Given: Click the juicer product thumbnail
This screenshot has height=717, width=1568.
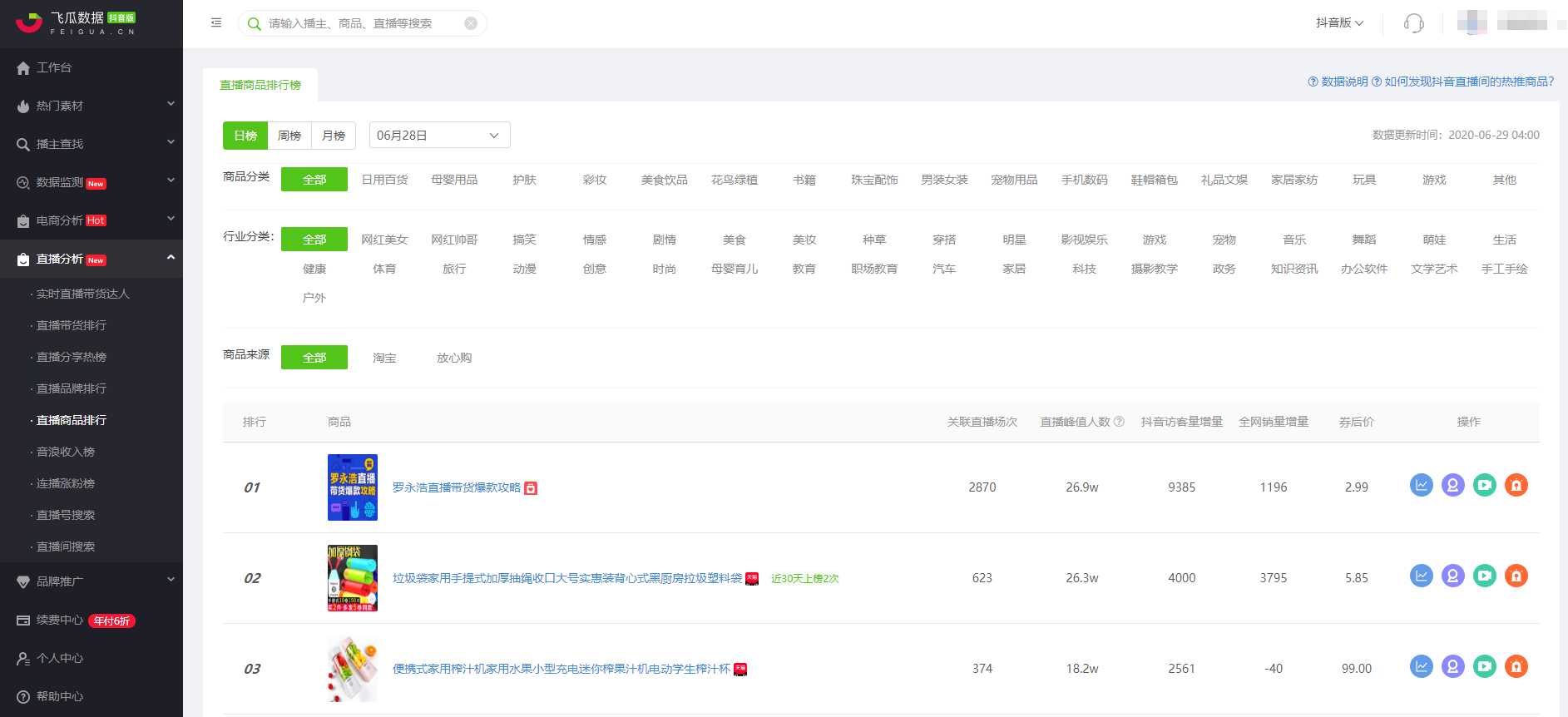Looking at the screenshot, I should point(353,669).
